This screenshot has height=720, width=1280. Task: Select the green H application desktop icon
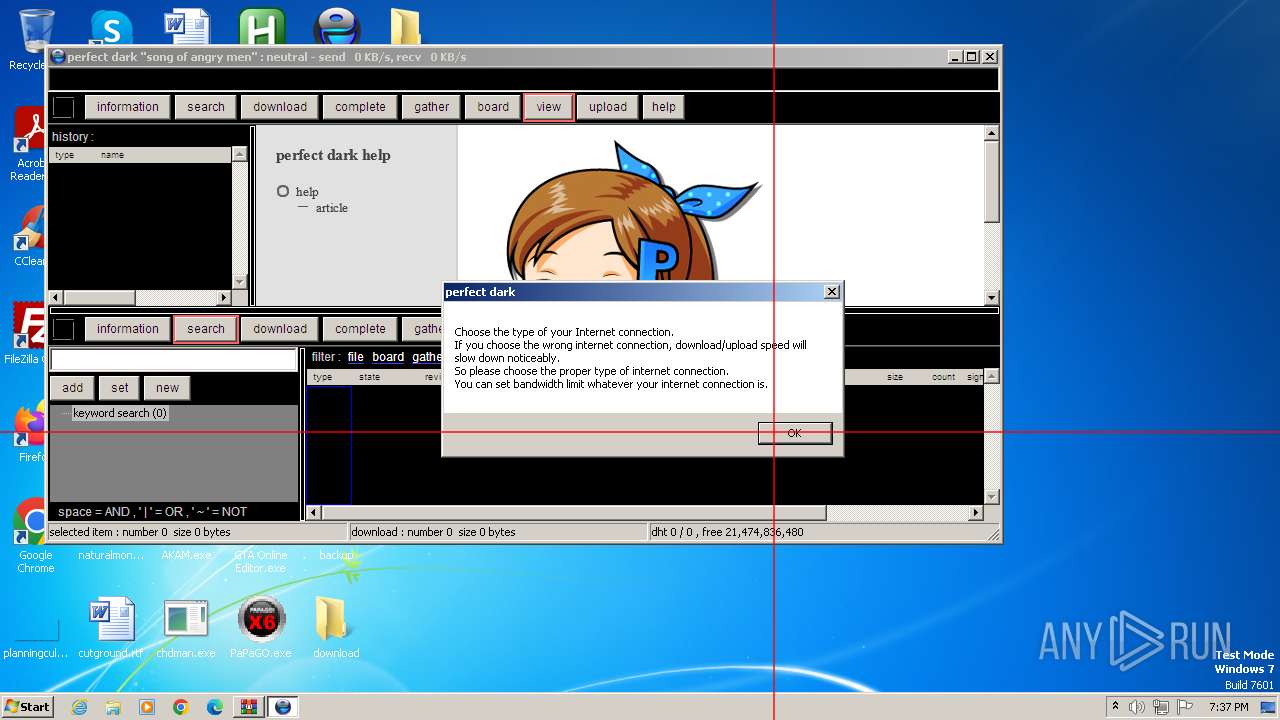pos(262,28)
